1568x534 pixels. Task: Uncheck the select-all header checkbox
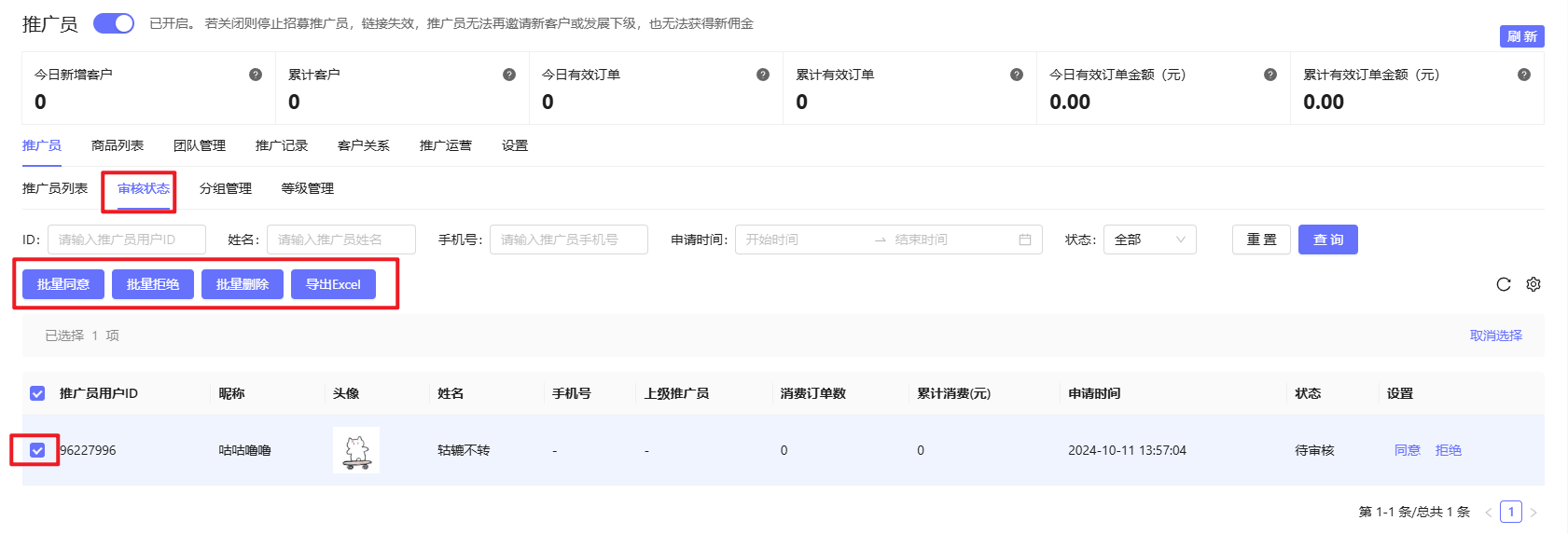(x=37, y=393)
